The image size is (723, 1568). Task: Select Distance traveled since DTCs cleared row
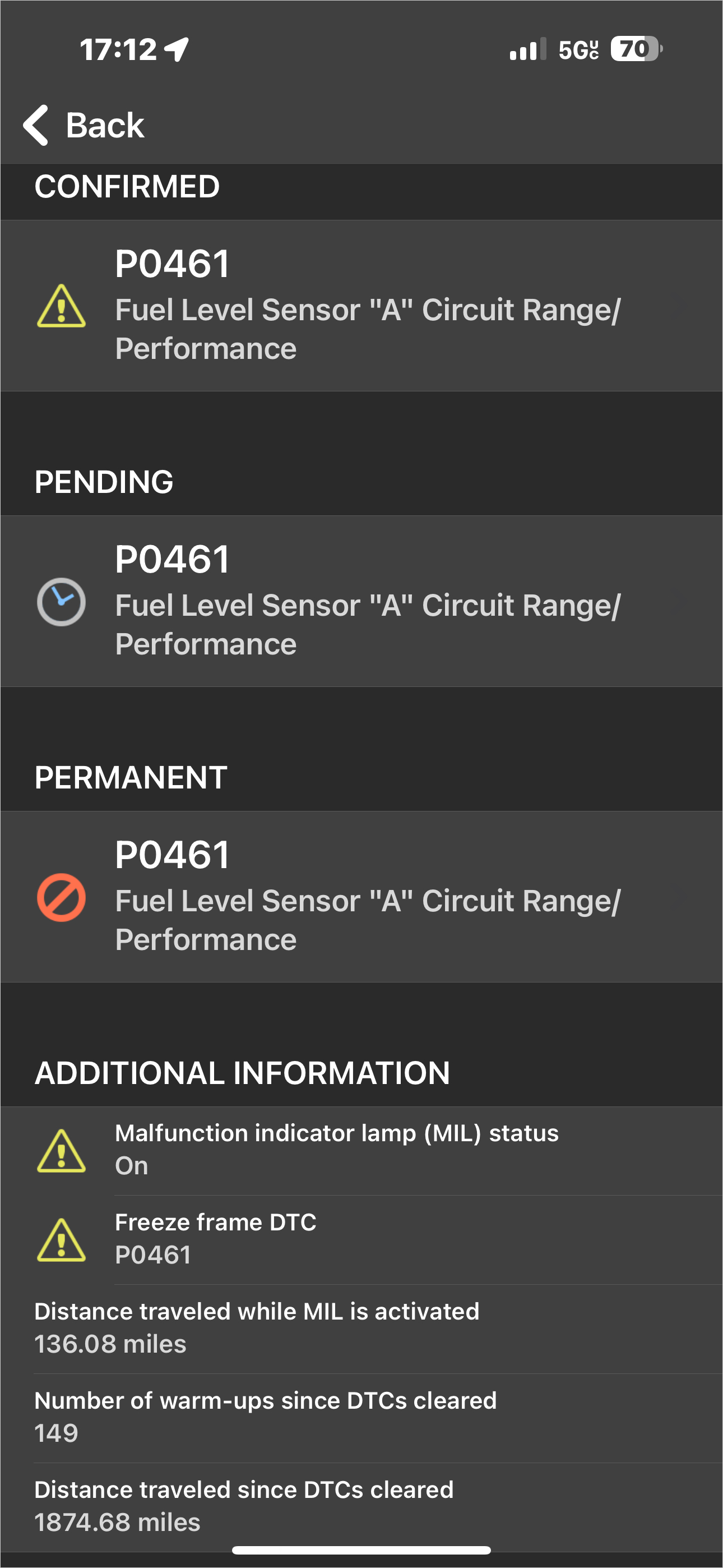pyautogui.click(x=361, y=1507)
